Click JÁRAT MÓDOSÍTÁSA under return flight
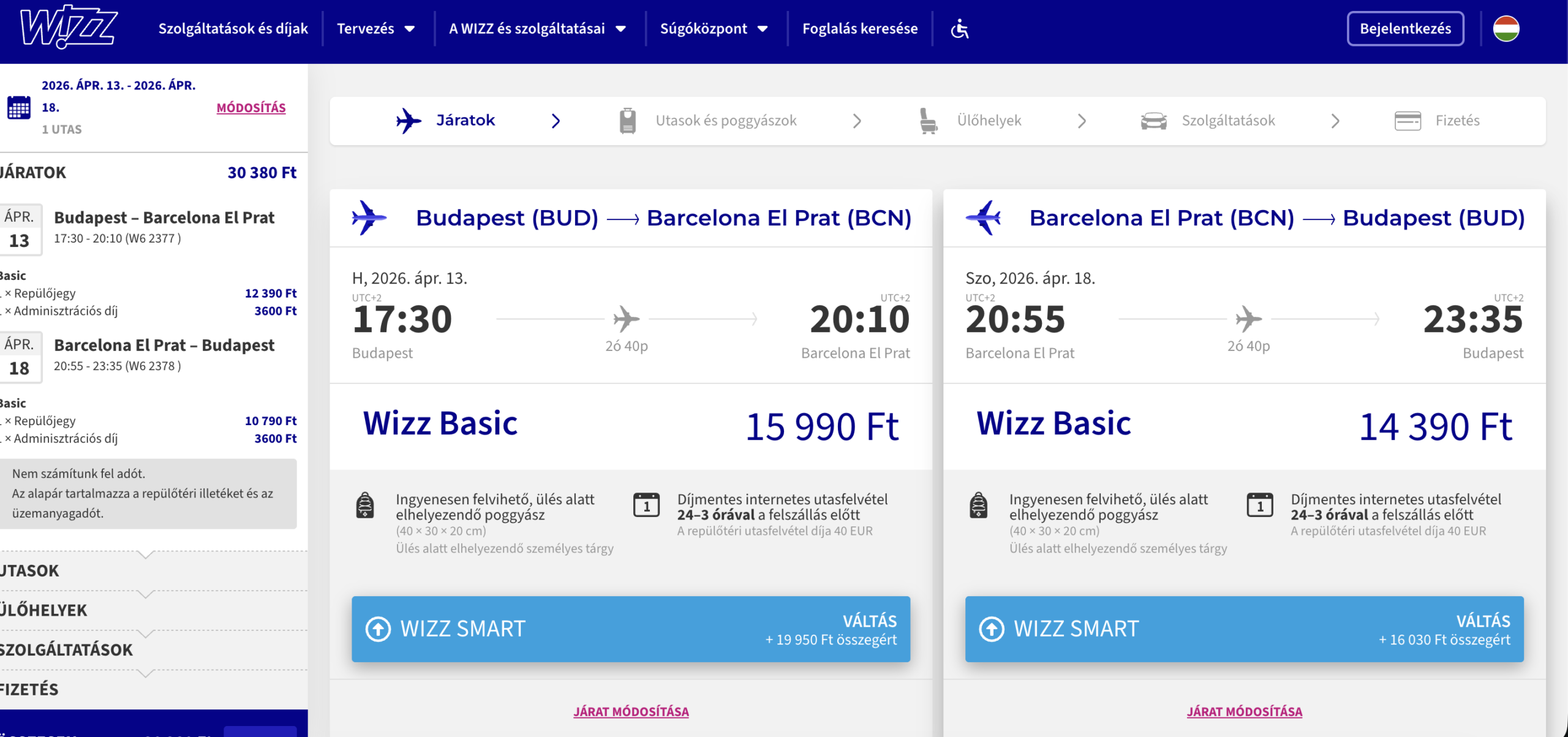 tap(1244, 711)
